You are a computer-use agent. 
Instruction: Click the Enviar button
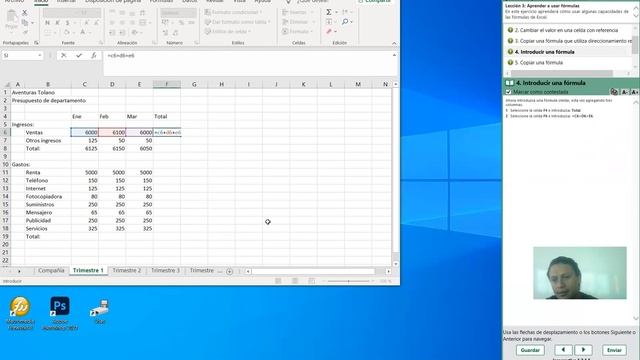(614, 350)
